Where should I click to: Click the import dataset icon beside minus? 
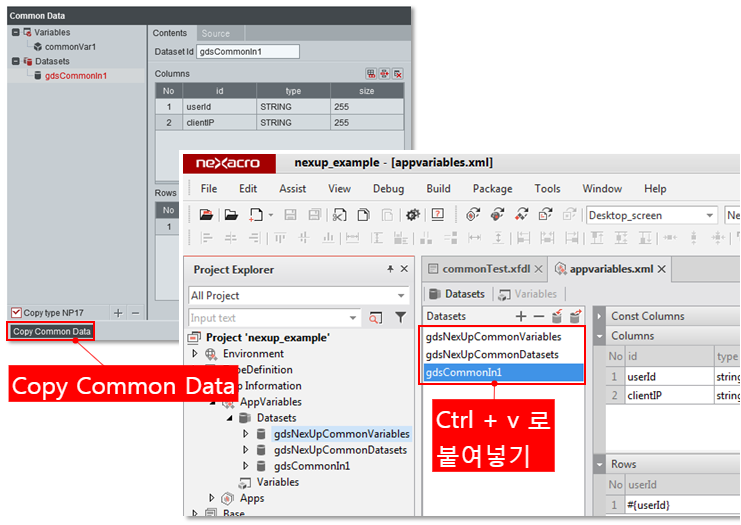pos(557,316)
